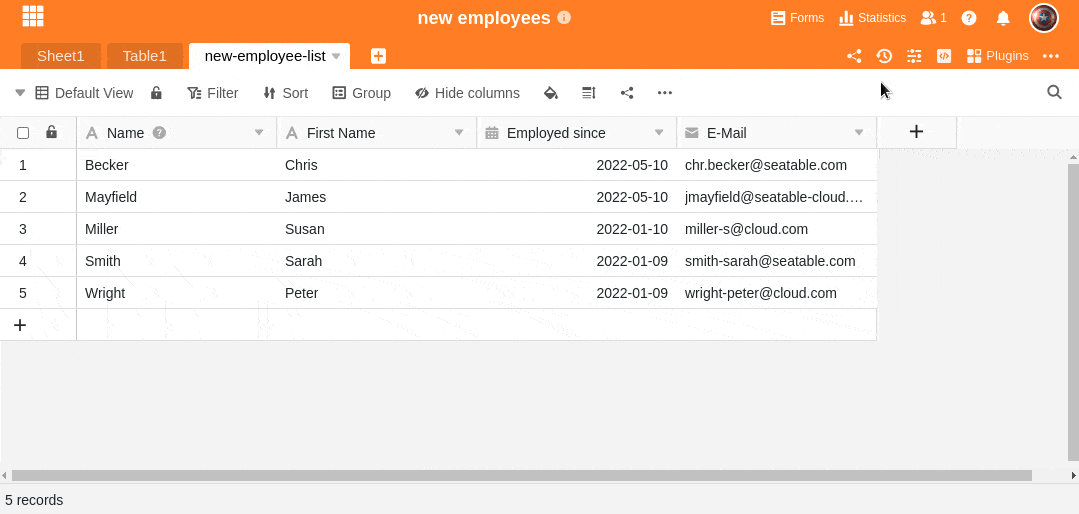Screen dimensions: 1079x514
Task: Click the row height icon in toolbar
Action: tap(589, 93)
